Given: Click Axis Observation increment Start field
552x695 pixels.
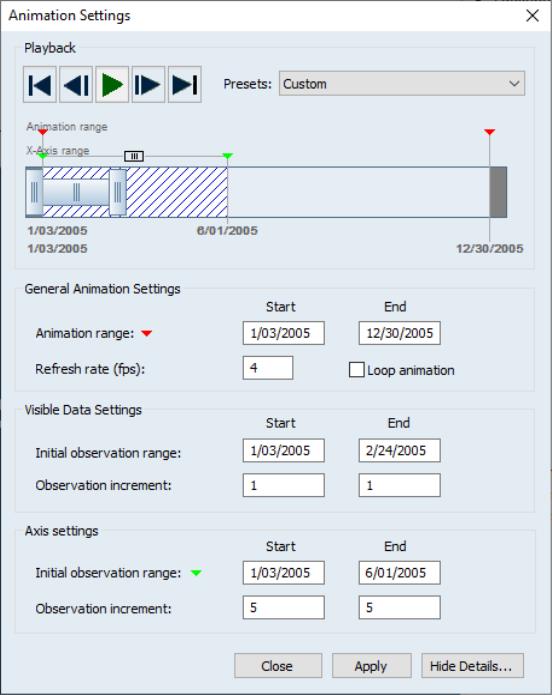Looking at the screenshot, I should pos(283,607).
